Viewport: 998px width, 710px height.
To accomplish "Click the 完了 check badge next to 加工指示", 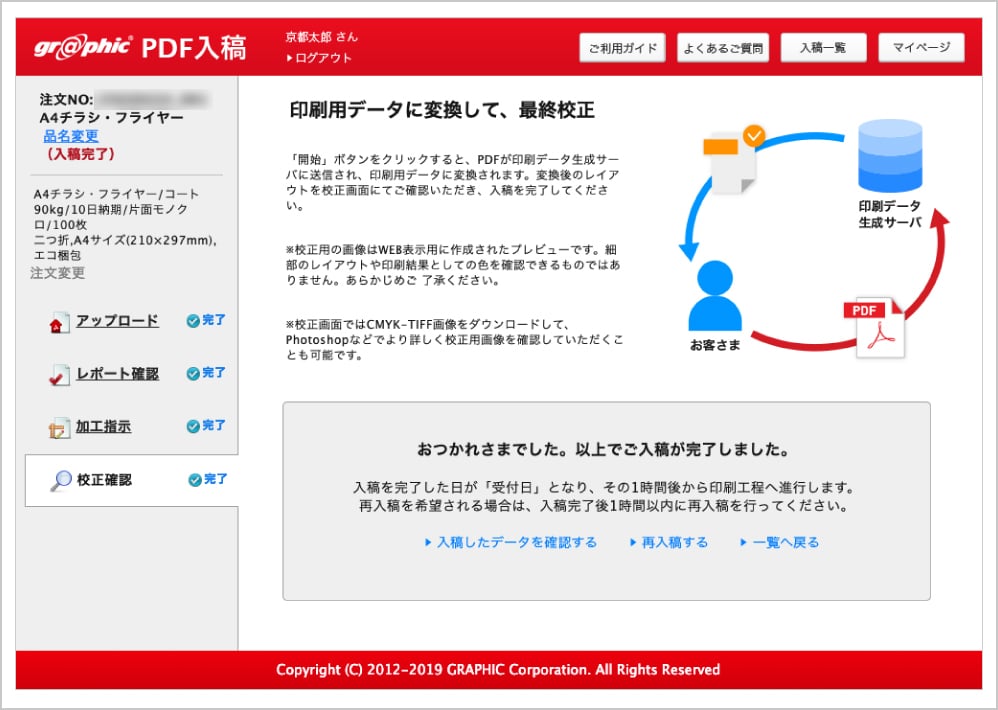I will (x=206, y=426).
